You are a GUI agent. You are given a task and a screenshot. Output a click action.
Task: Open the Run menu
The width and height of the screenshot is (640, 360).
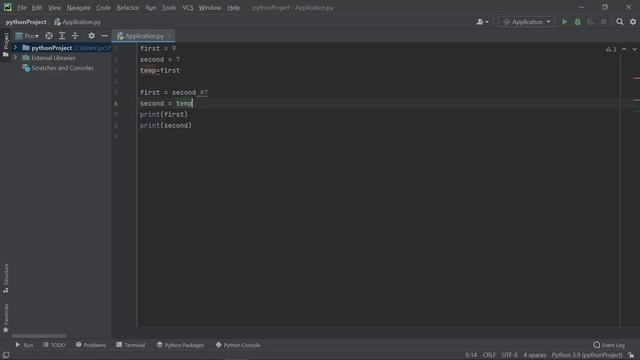coord(151,8)
